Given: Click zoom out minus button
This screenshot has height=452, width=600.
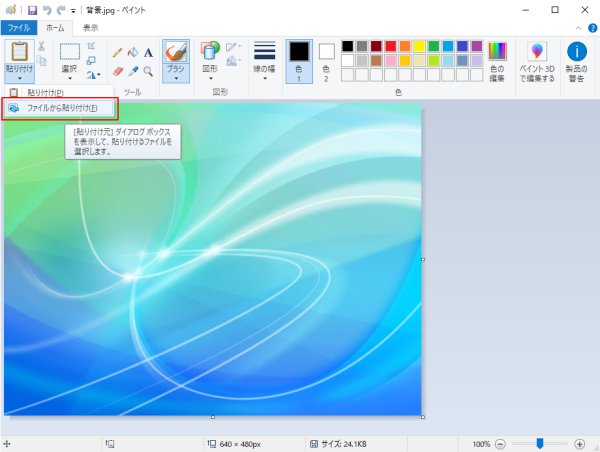Looking at the screenshot, I should point(500,444).
